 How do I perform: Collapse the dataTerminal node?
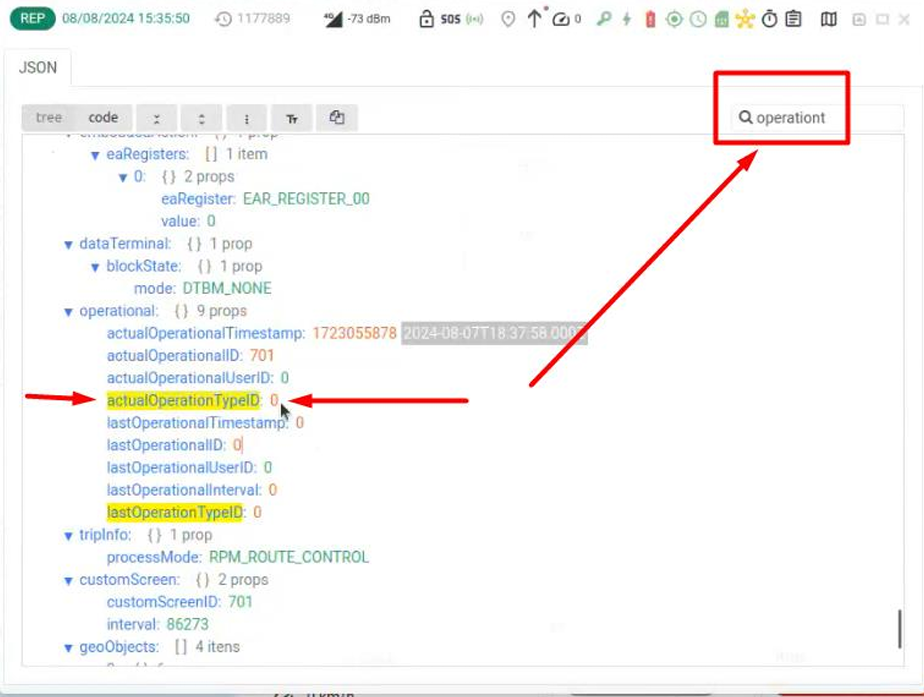coord(69,244)
